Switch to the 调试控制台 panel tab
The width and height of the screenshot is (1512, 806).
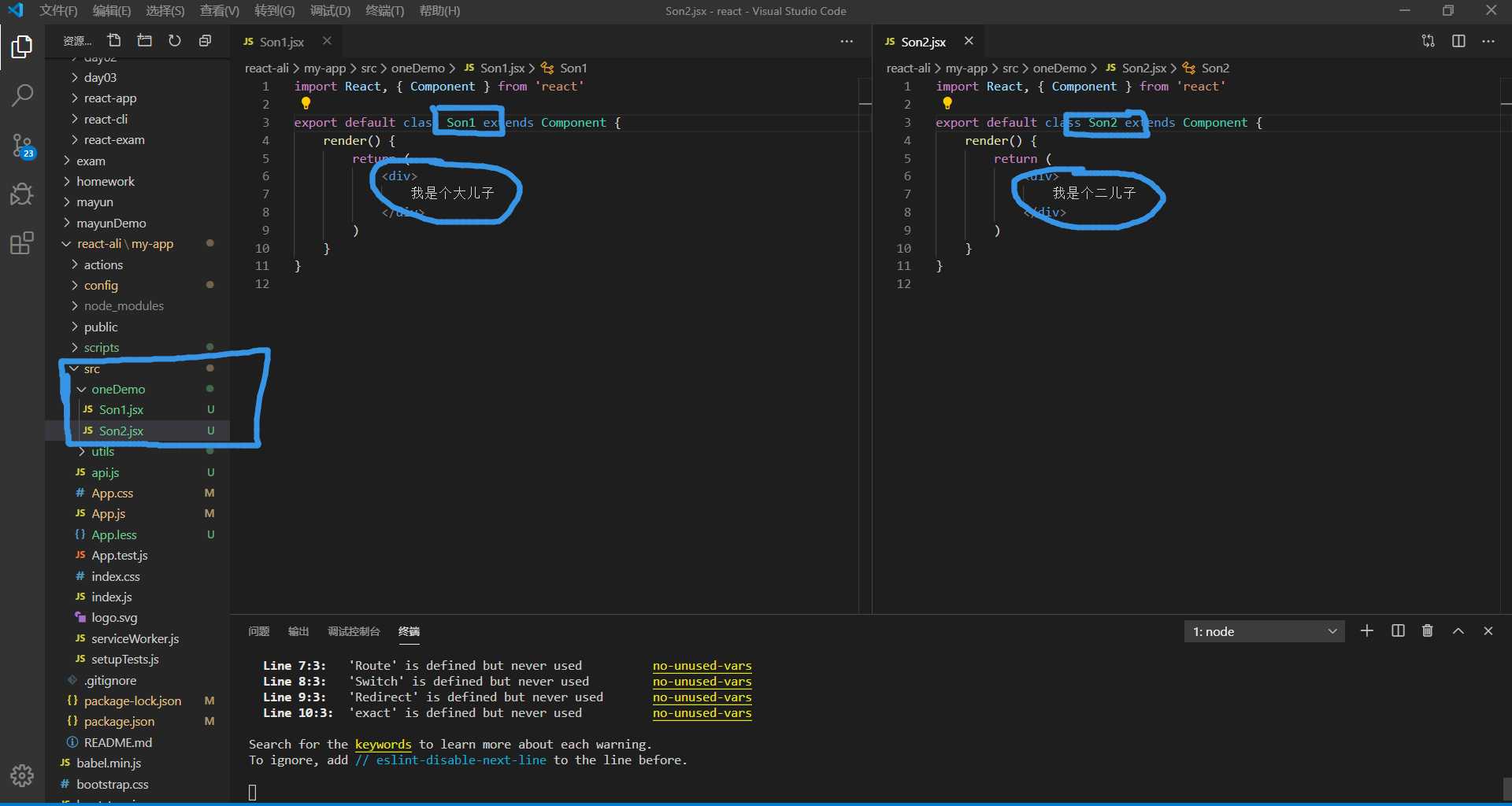pos(354,631)
